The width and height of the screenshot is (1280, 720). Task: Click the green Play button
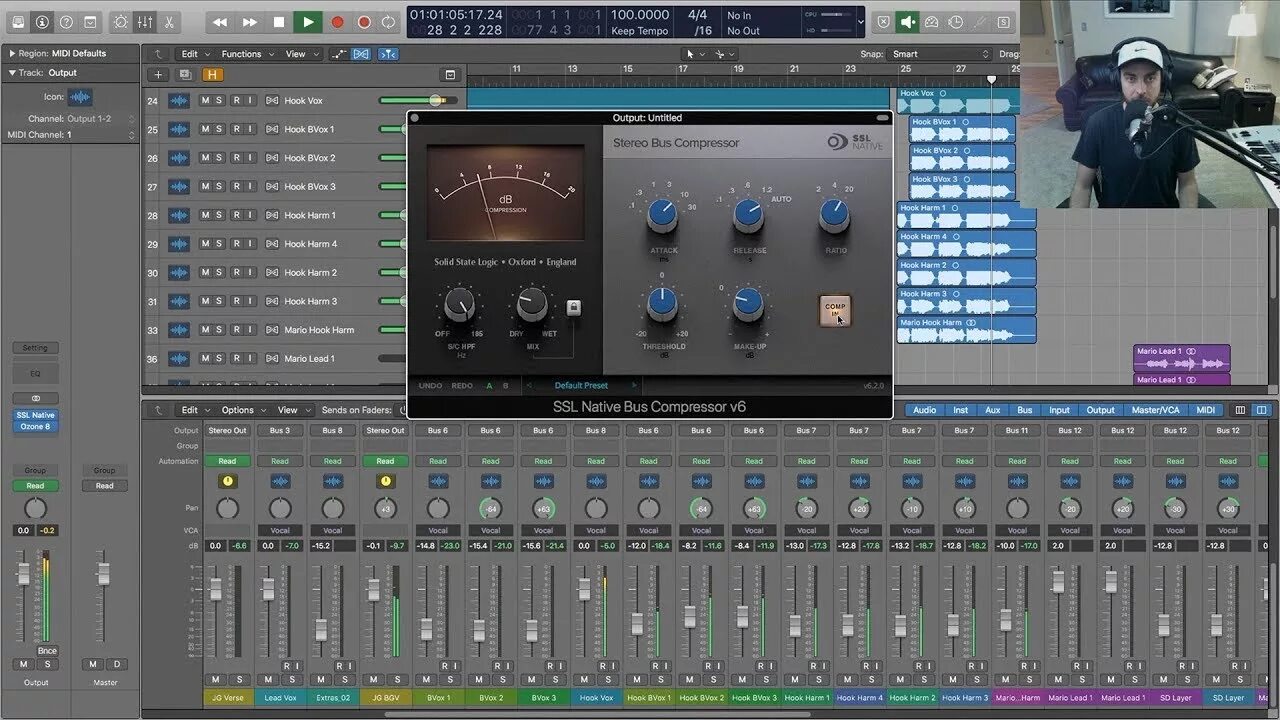tap(308, 21)
